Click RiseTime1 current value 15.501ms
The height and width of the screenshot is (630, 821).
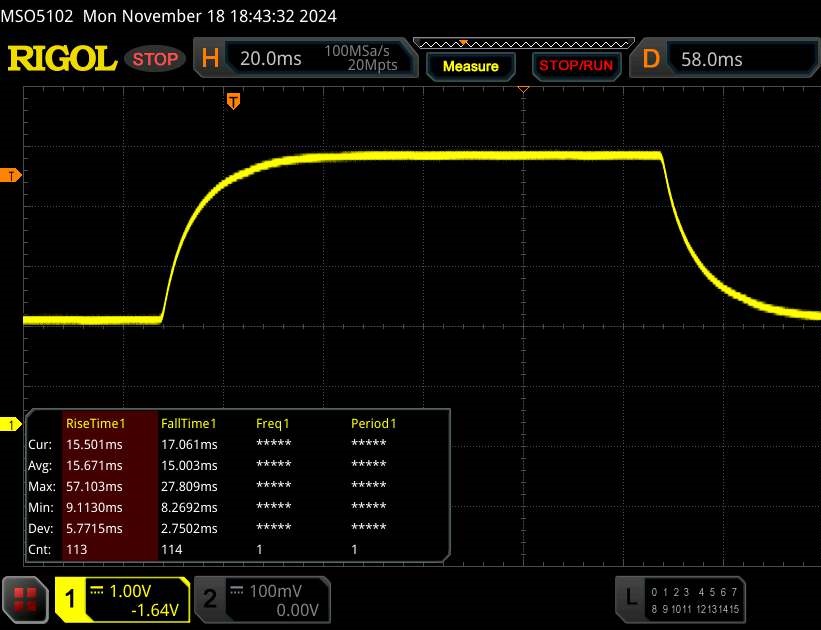94,445
